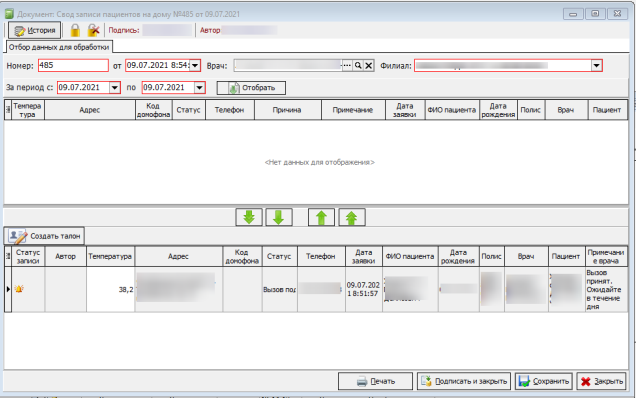The height and width of the screenshot is (398, 636).
Task: Select the 'Отбор данных для обработки' tab
Action: 59,47
